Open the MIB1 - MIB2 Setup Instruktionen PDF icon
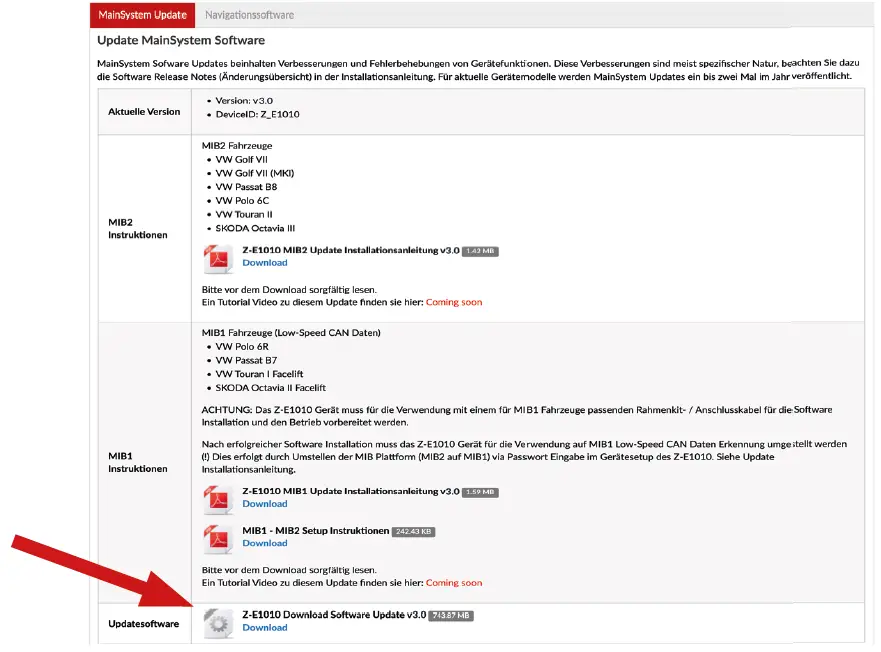Screen dimensions: 881x652 (x=219, y=536)
